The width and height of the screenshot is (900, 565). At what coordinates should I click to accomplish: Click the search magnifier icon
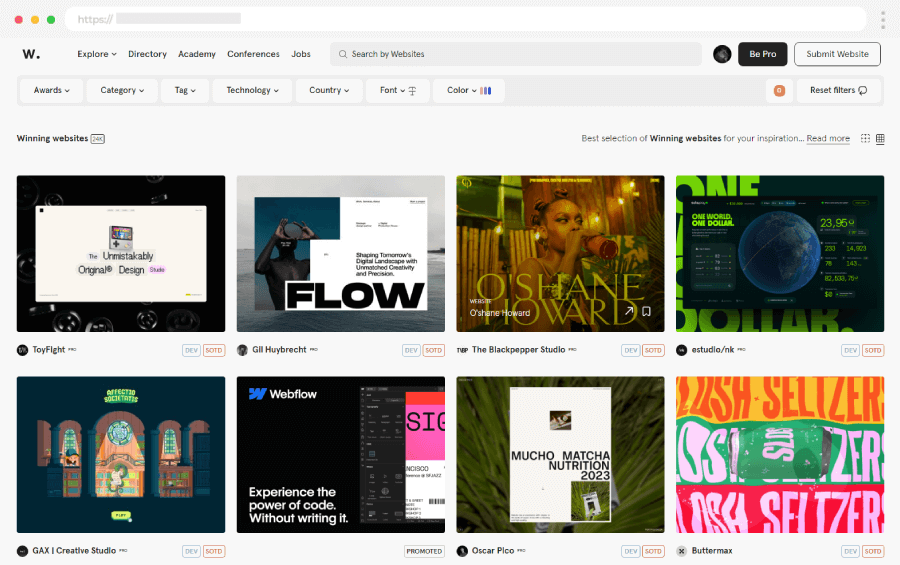pos(342,54)
